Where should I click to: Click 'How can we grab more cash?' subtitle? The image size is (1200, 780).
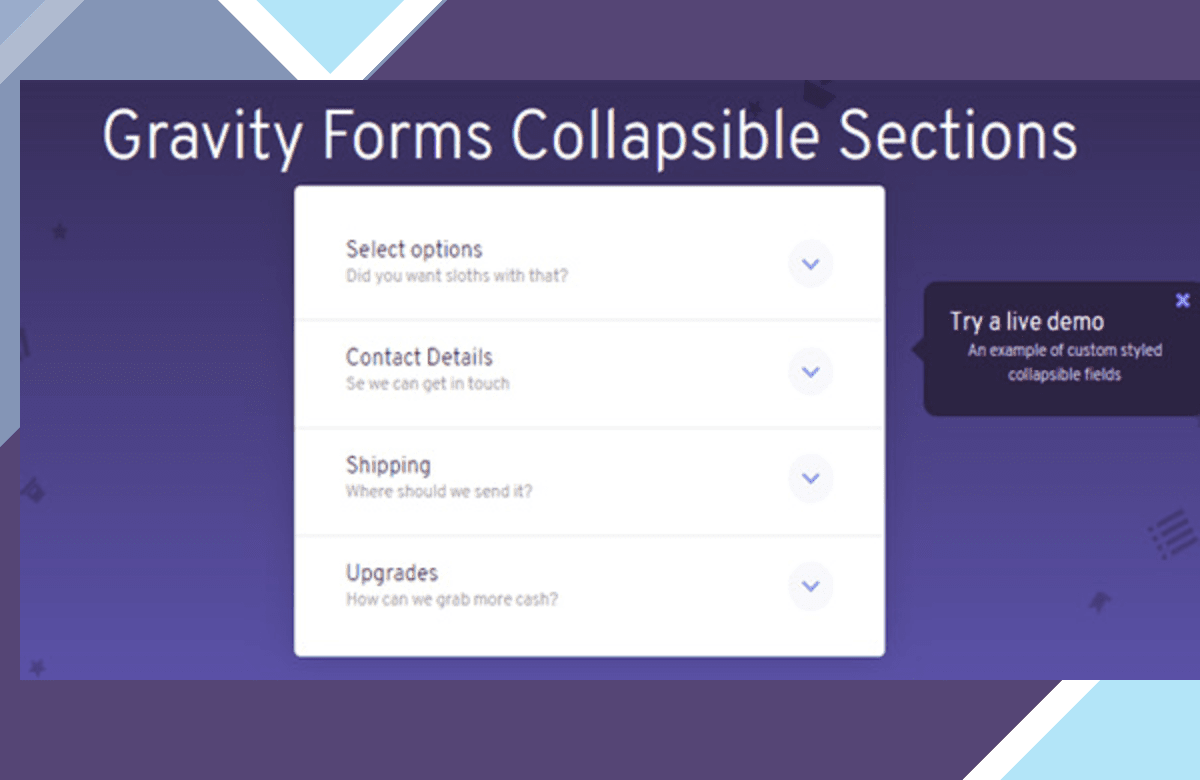[x=452, y=600]
